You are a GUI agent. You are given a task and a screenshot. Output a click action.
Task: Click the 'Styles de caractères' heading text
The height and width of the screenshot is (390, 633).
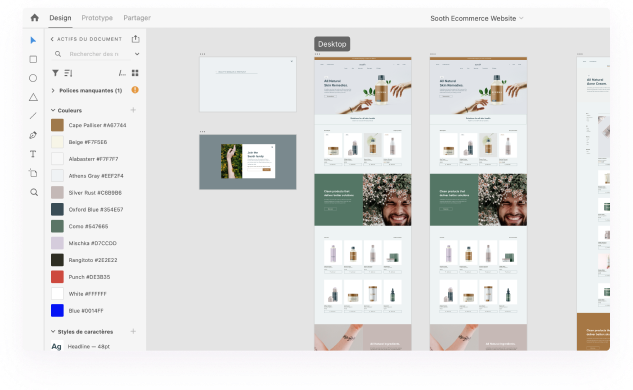tap(85, 332)
